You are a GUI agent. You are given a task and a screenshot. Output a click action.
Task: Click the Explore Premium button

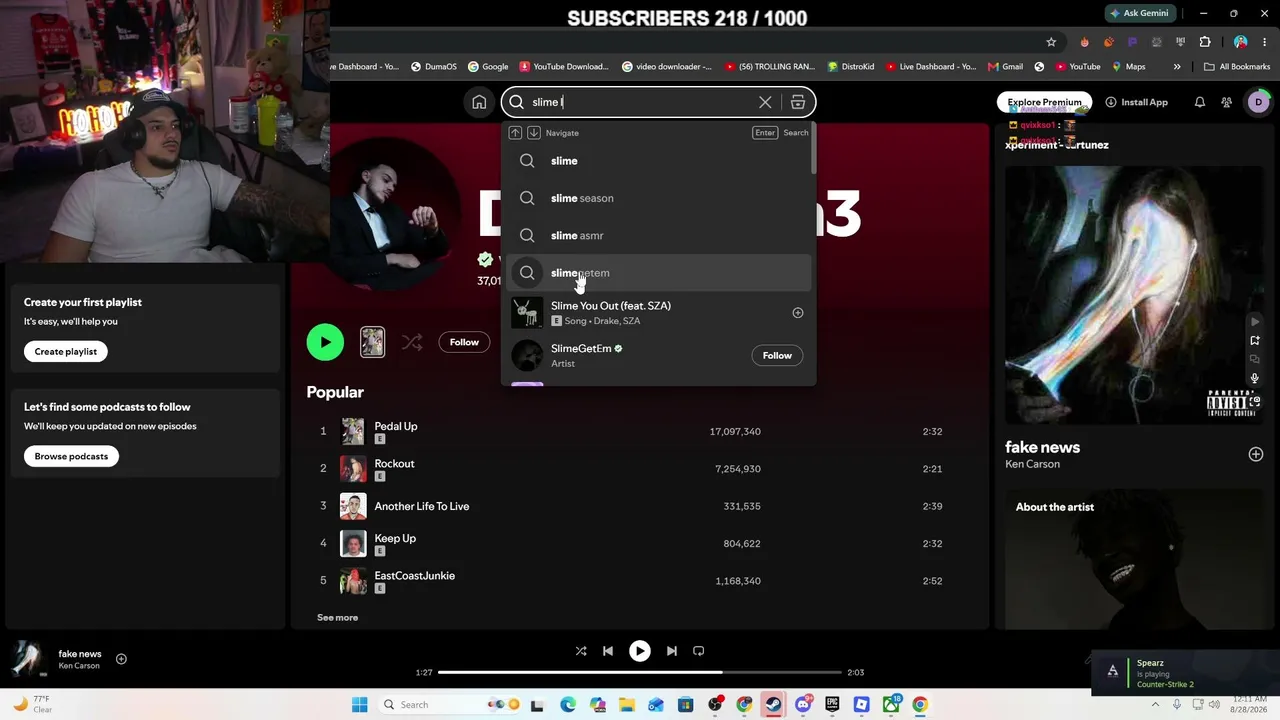pos(1044,102)
